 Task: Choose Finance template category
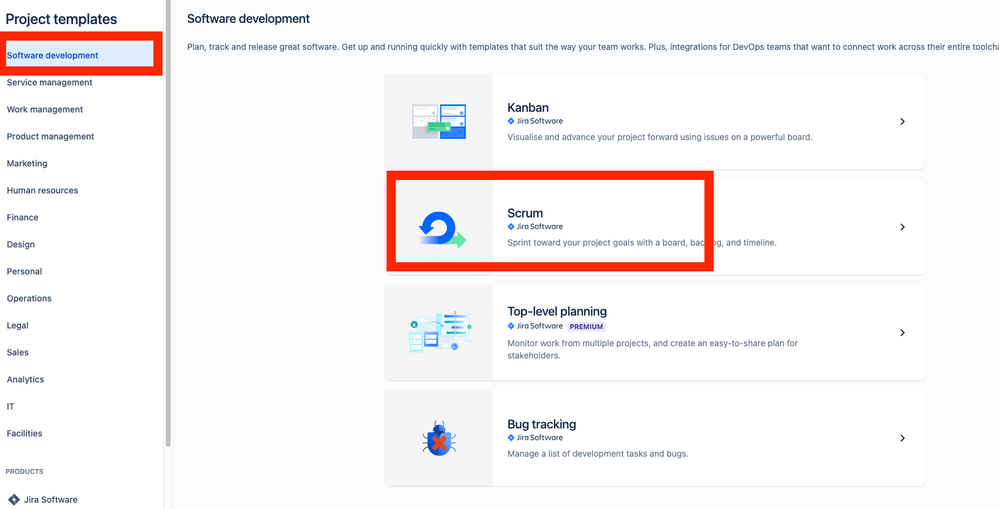tap(22, 217)
